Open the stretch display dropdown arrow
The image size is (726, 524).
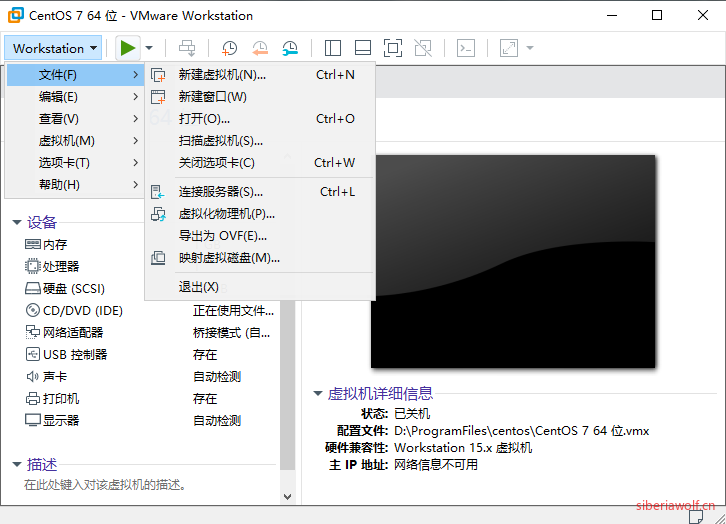click(530, 48)
